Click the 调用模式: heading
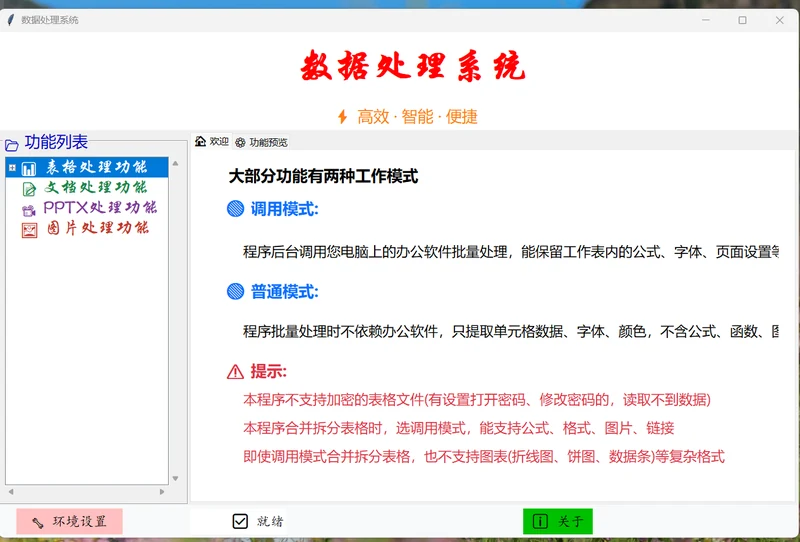 284,209
